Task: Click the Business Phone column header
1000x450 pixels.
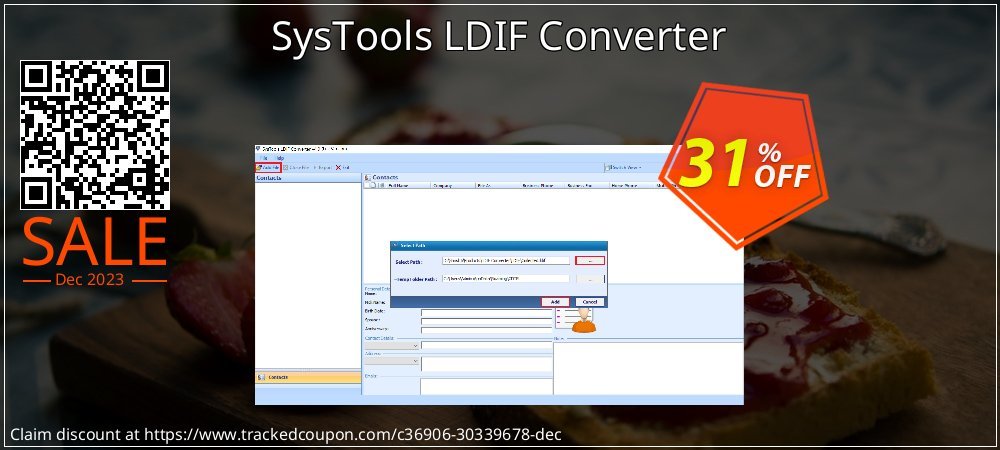Action: point(542,185)
